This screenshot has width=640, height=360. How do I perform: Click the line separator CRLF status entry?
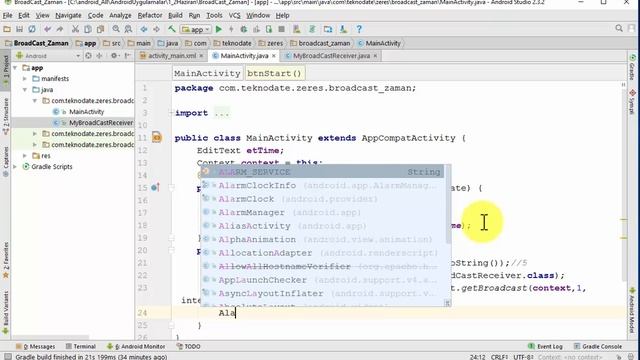[499, 357]
